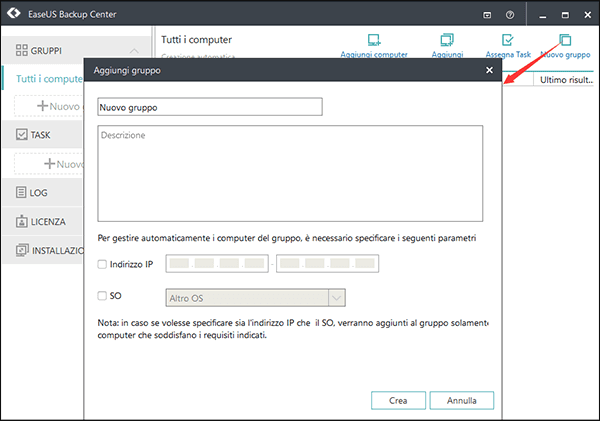Click the Descrizione text area

(x=290, y=173)
